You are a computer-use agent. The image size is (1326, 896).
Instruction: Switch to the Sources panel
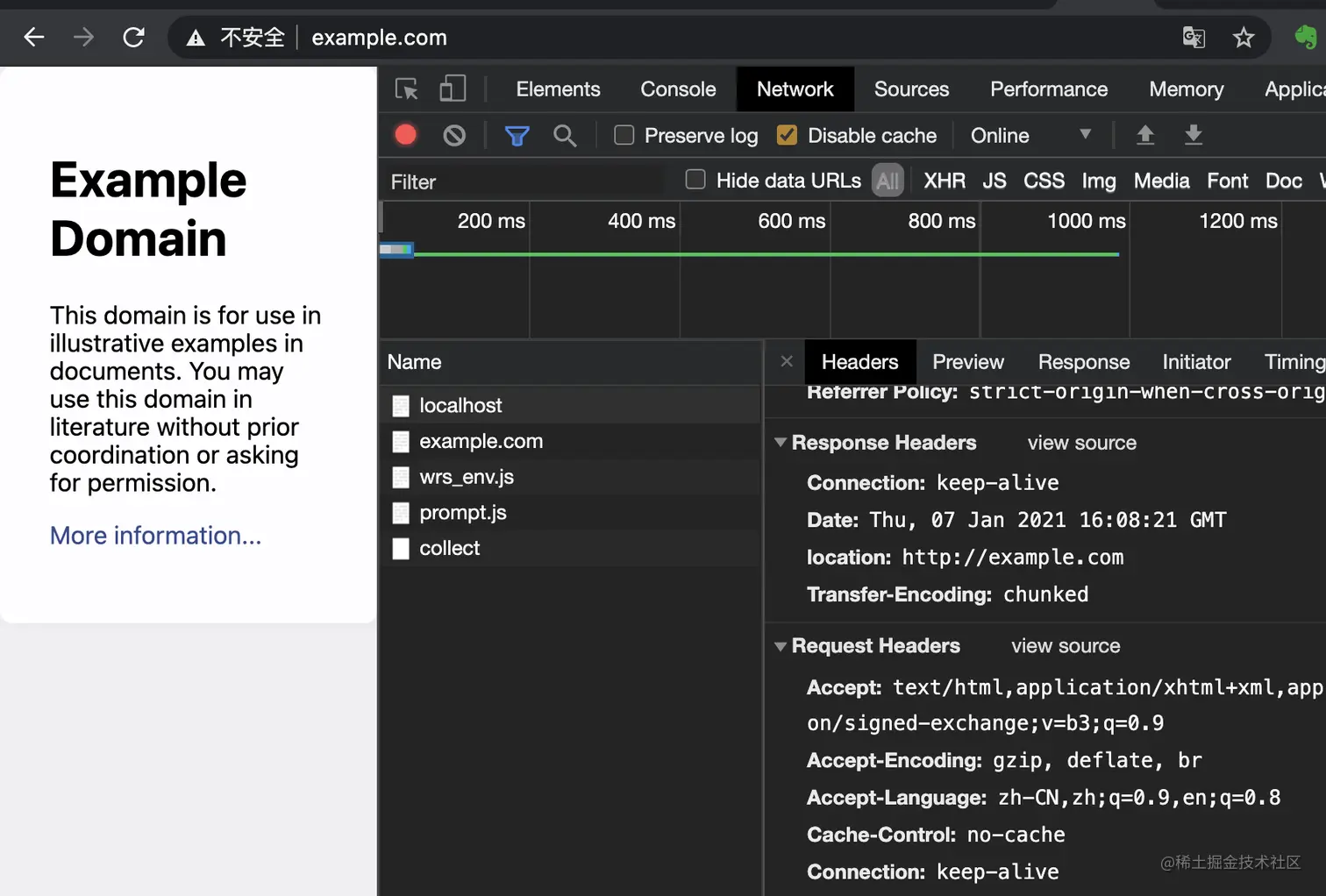(911, 89)
